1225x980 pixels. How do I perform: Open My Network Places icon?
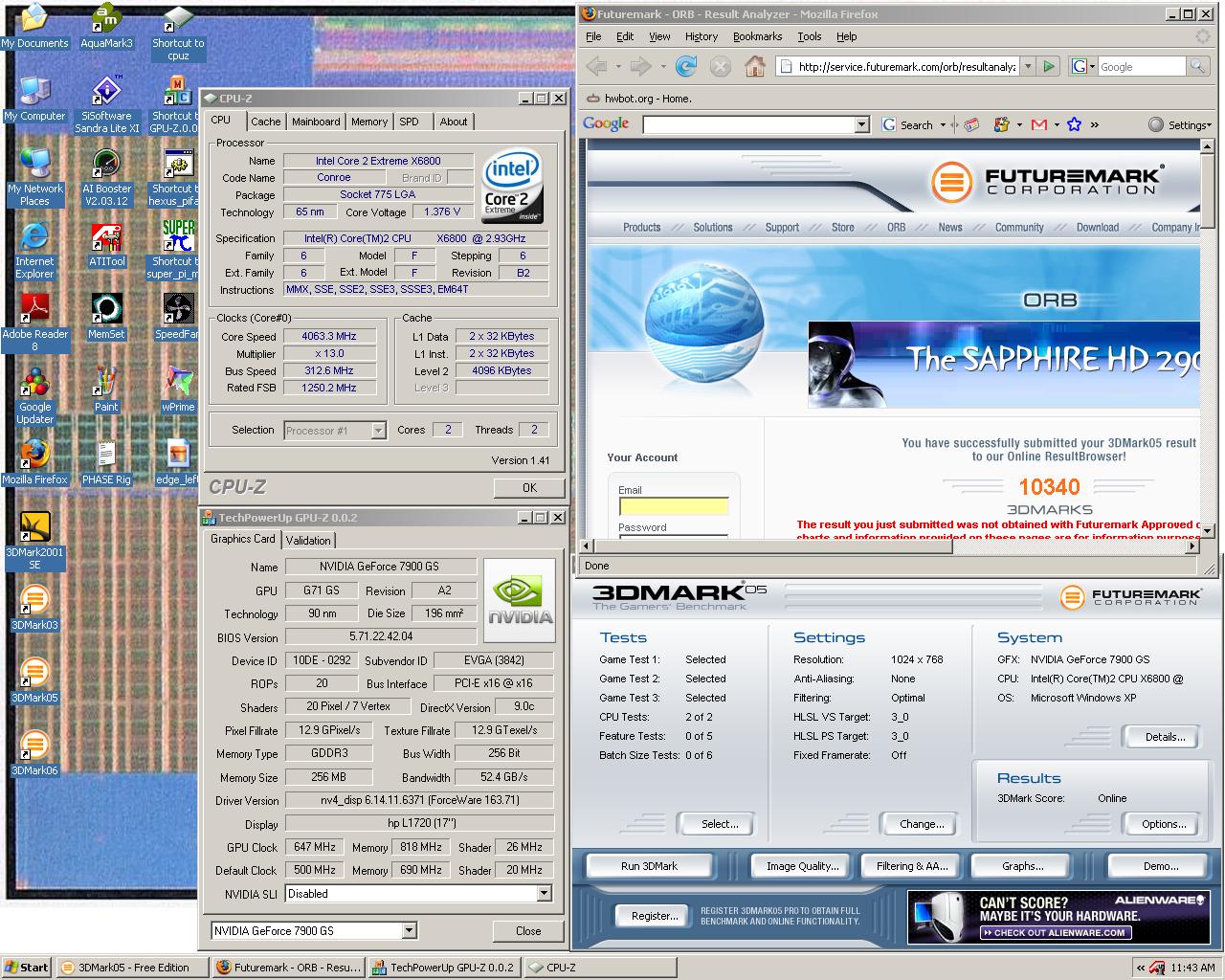pyautogui.click(x=34, y=177)
